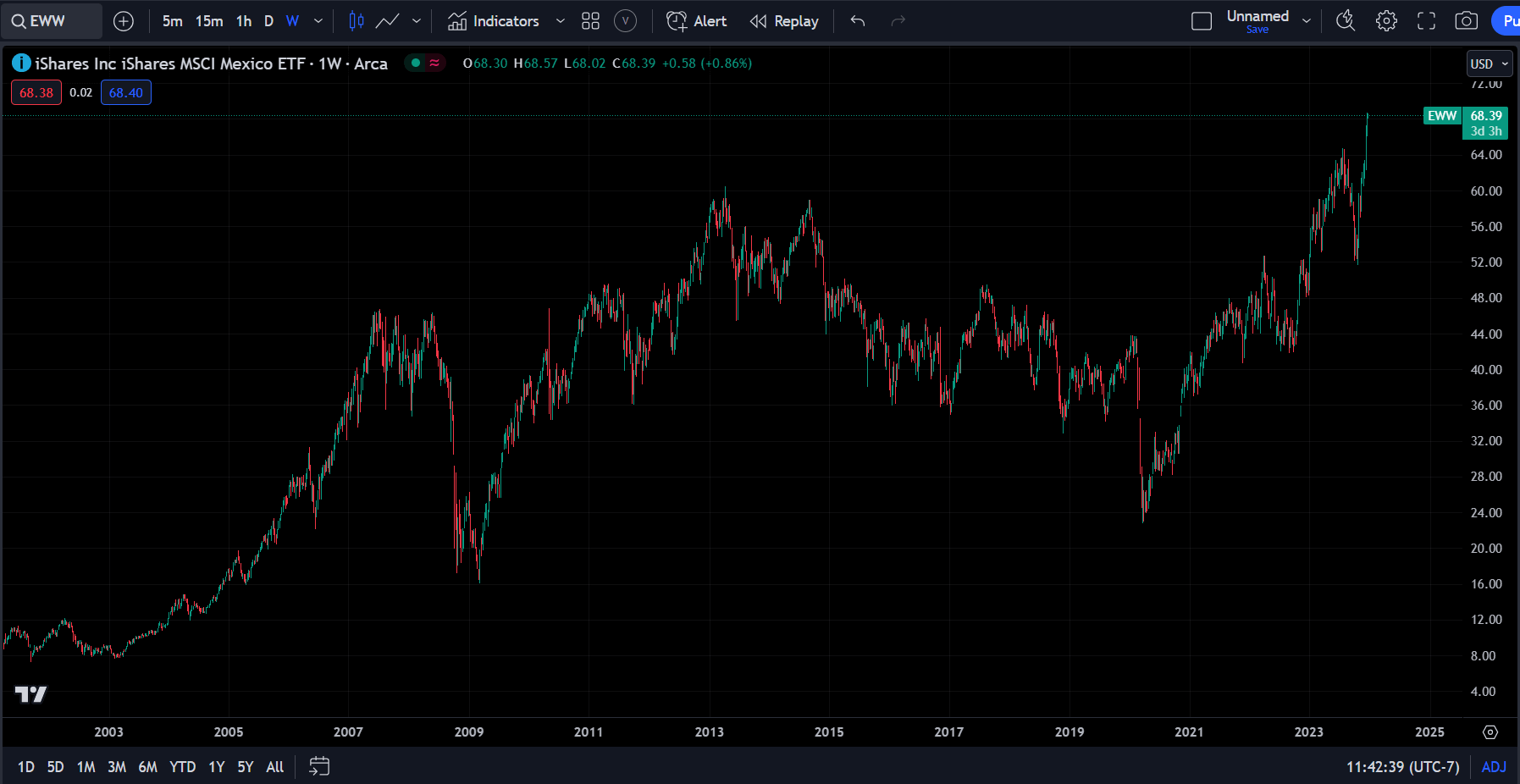
Task: Click the blue 68.40 buy price button
Action: pos(126,92)
